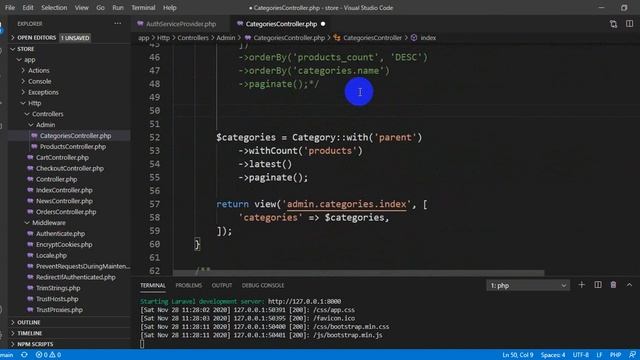Viewport: 640px width, 360px height.
Task: Click the unsaved dot on CategoriesController.php tab
Action: [x=323, y=24]
